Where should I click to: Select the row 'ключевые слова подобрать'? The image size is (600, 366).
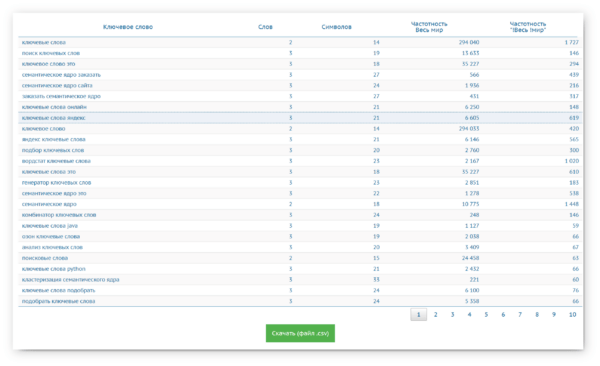point(300,290)
